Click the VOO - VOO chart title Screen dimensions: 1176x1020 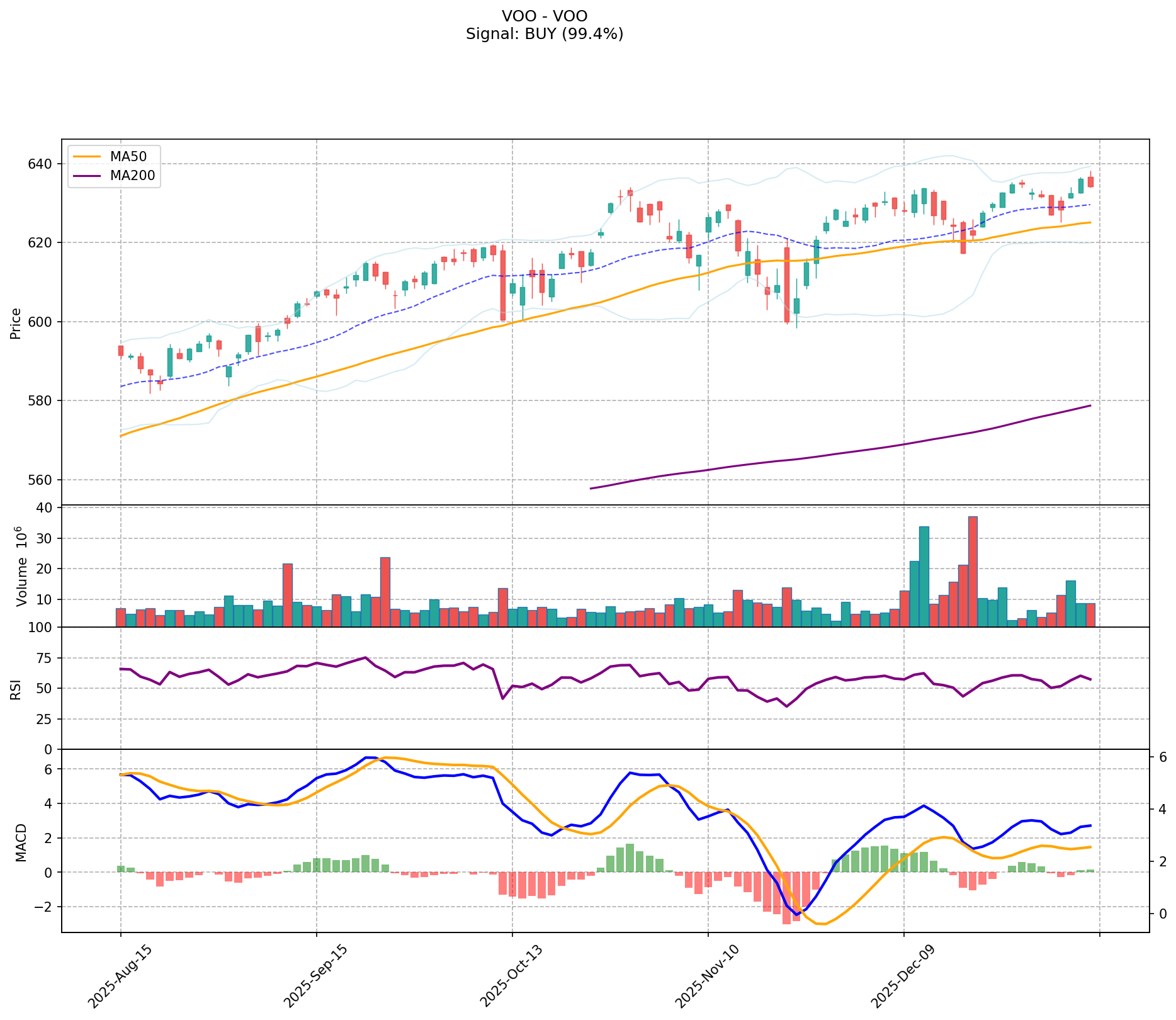point(545,16)
